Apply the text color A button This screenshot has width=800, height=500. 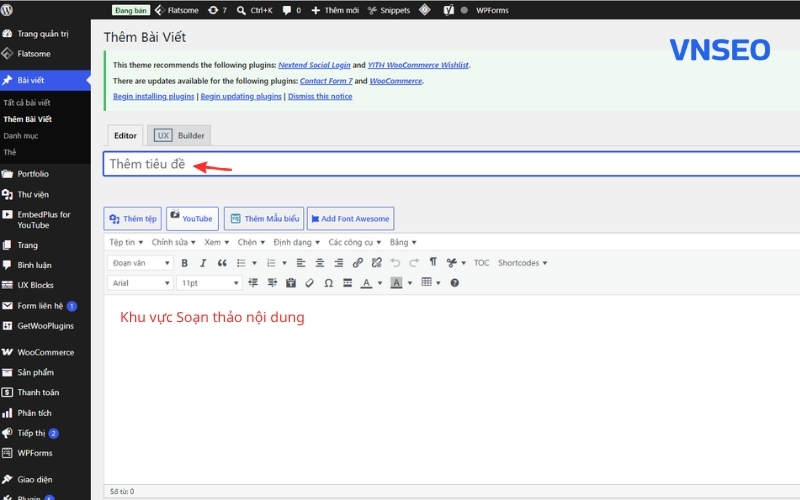pos(366,283)
